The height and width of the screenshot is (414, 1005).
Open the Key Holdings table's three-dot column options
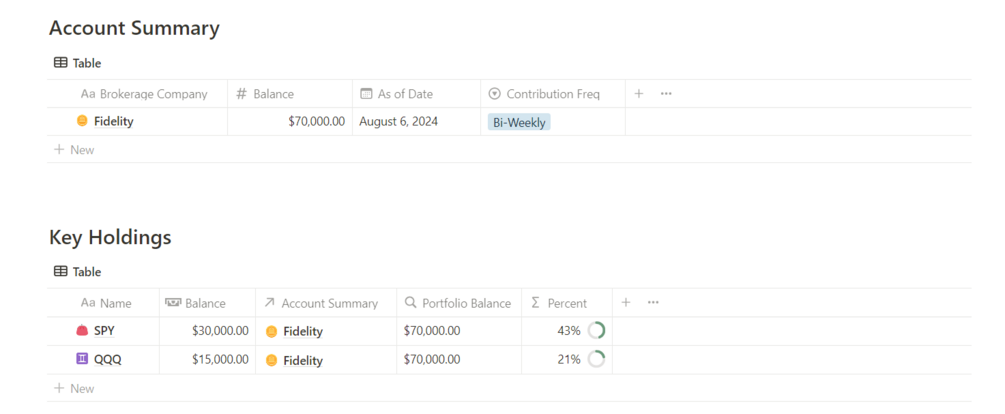coord(653,303)
